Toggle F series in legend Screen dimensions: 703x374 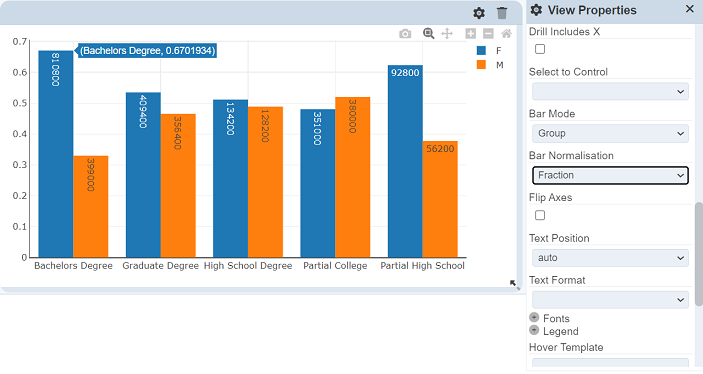490,51
